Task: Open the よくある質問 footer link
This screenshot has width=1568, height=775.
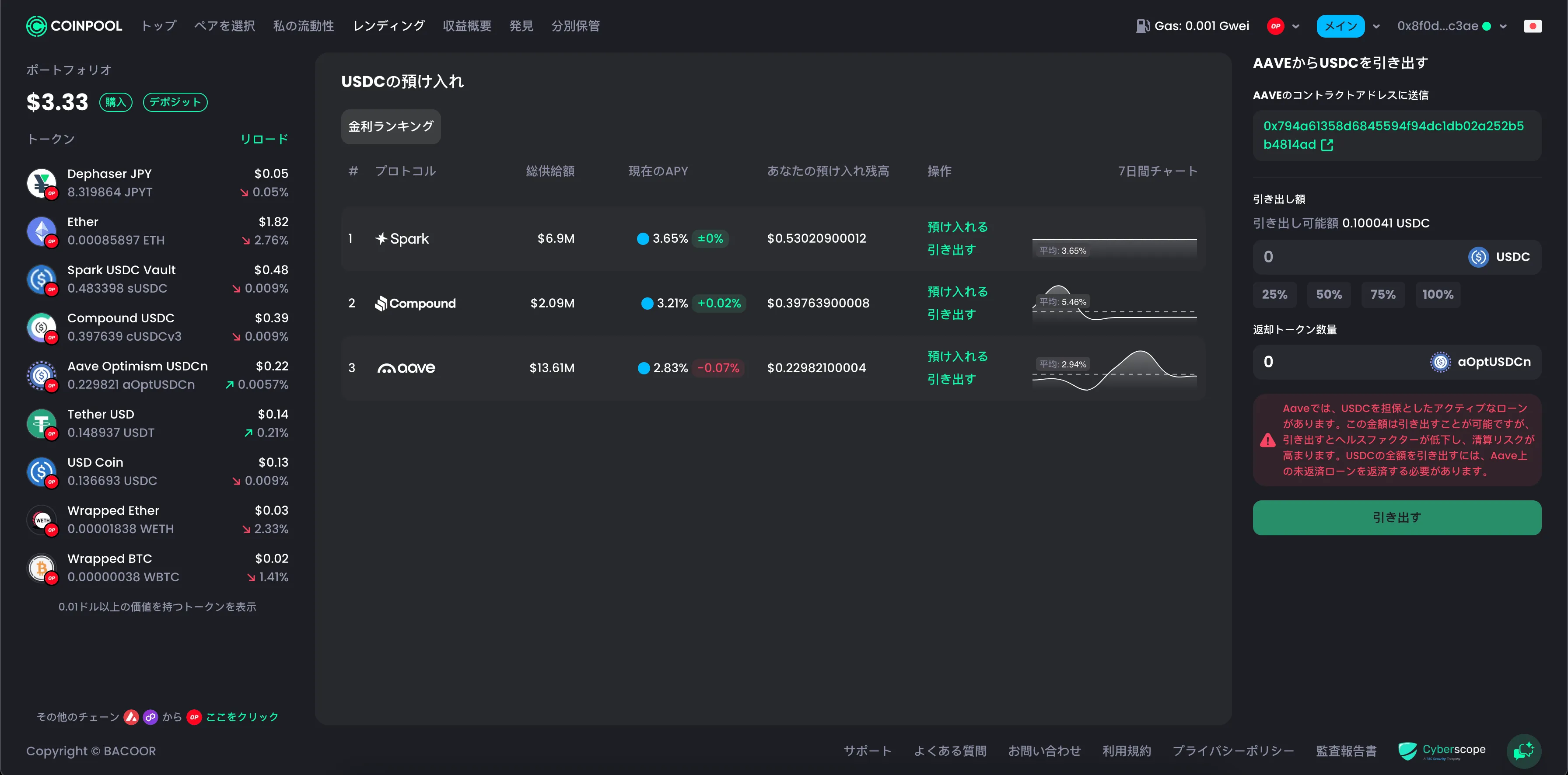Action: (950, 751)
